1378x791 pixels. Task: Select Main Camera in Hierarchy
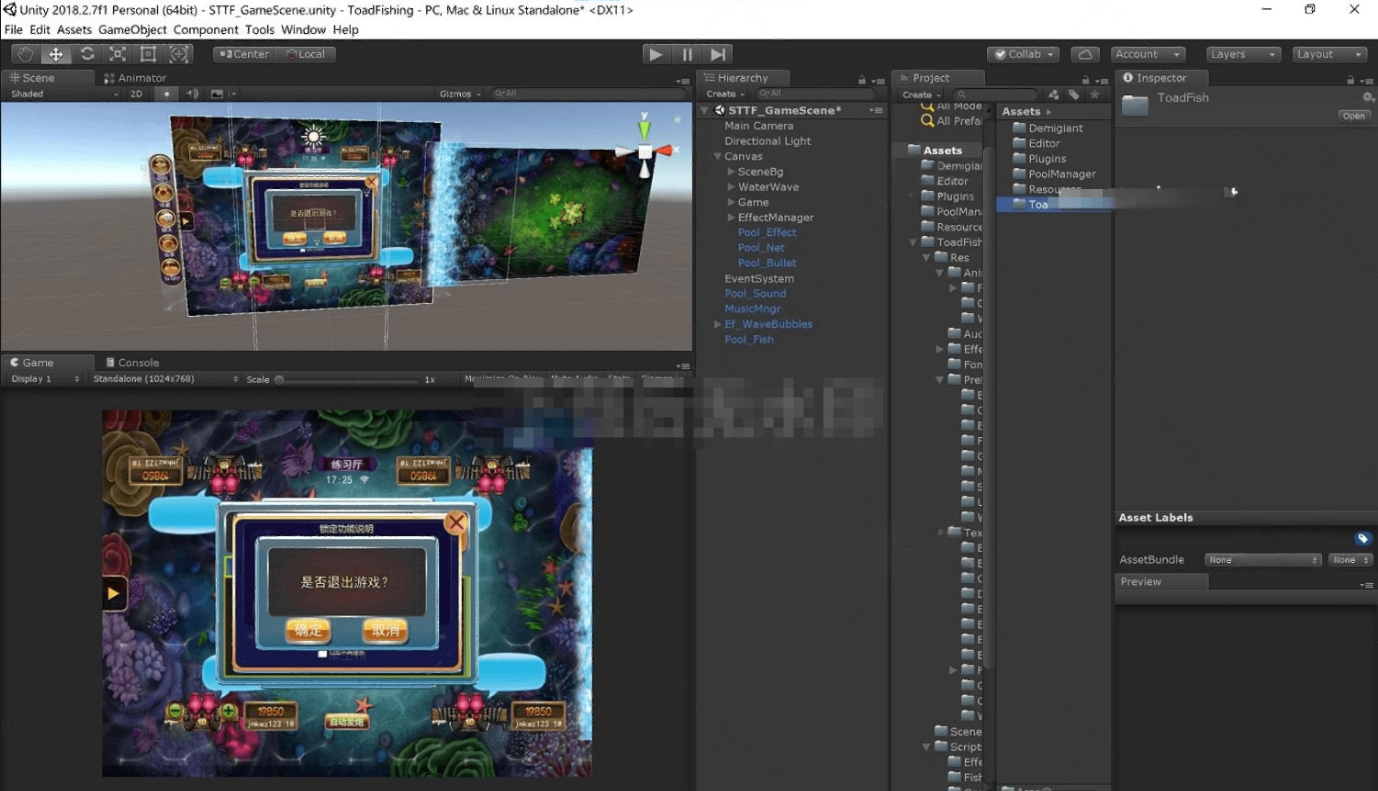tap(758, 126)
